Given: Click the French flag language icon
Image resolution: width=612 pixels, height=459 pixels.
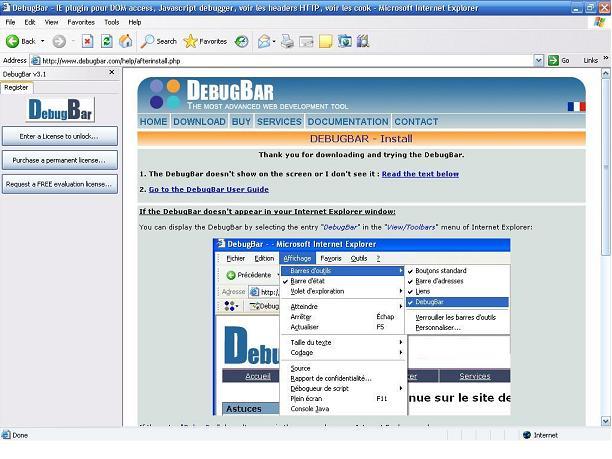Looking at the screenshot, I should [576, 107].
